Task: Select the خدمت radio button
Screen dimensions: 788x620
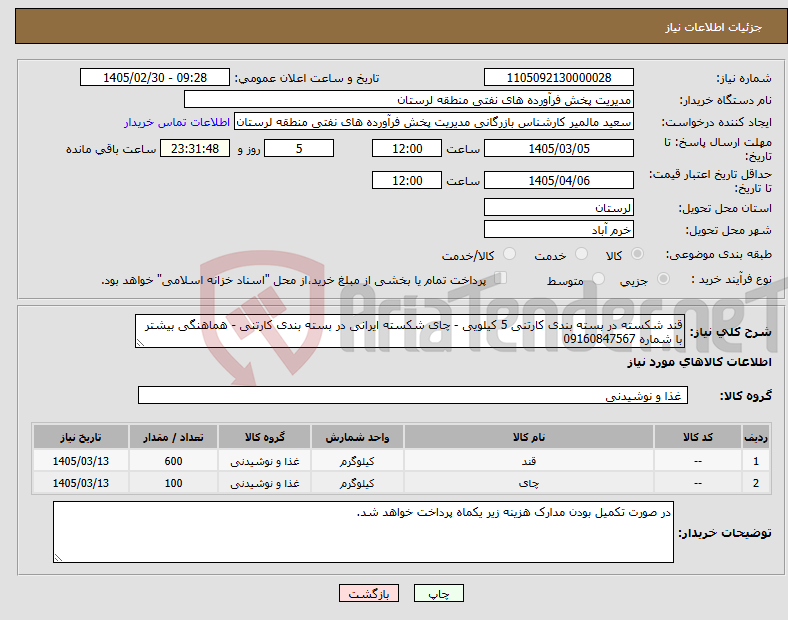Action: pyautogui.click(x=581, y=254)
